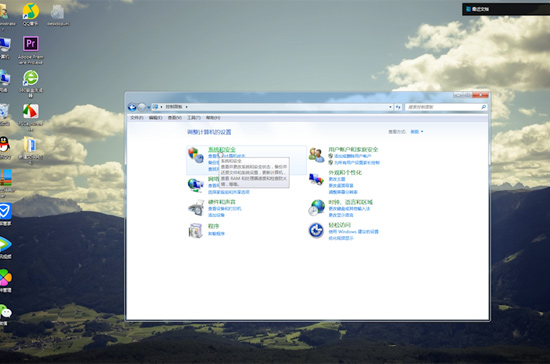Open the Clock, Language and Region globe icon
This screenshot has height=364, width=550.
pyautogui.click(x=316, y=208)
